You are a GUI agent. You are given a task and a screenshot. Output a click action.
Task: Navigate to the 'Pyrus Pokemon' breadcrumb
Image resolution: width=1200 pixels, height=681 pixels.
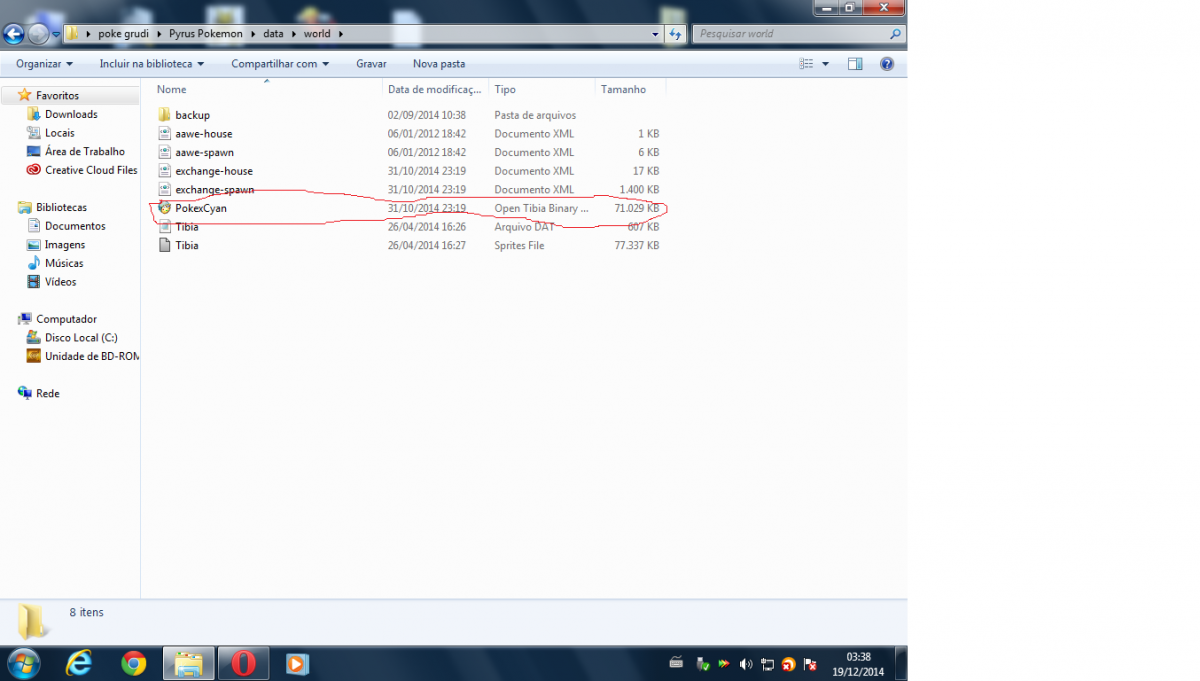[x=206, y=34]
